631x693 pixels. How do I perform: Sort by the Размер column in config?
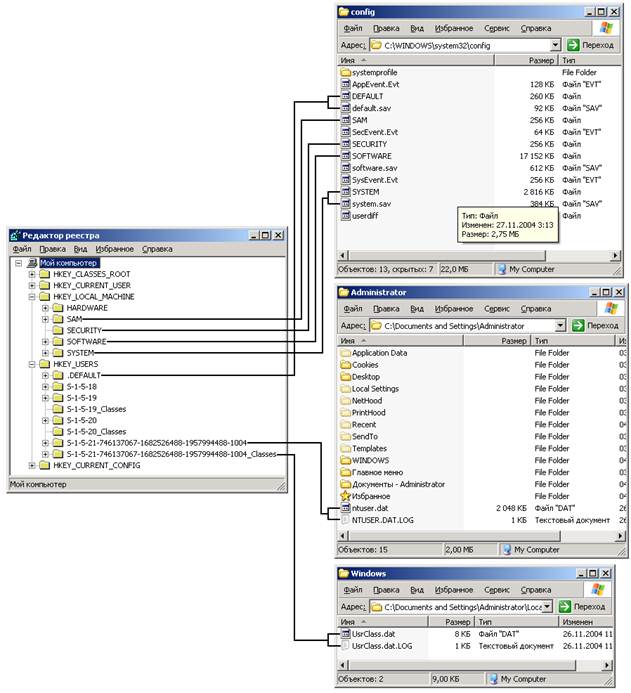(x=525, y=60)
